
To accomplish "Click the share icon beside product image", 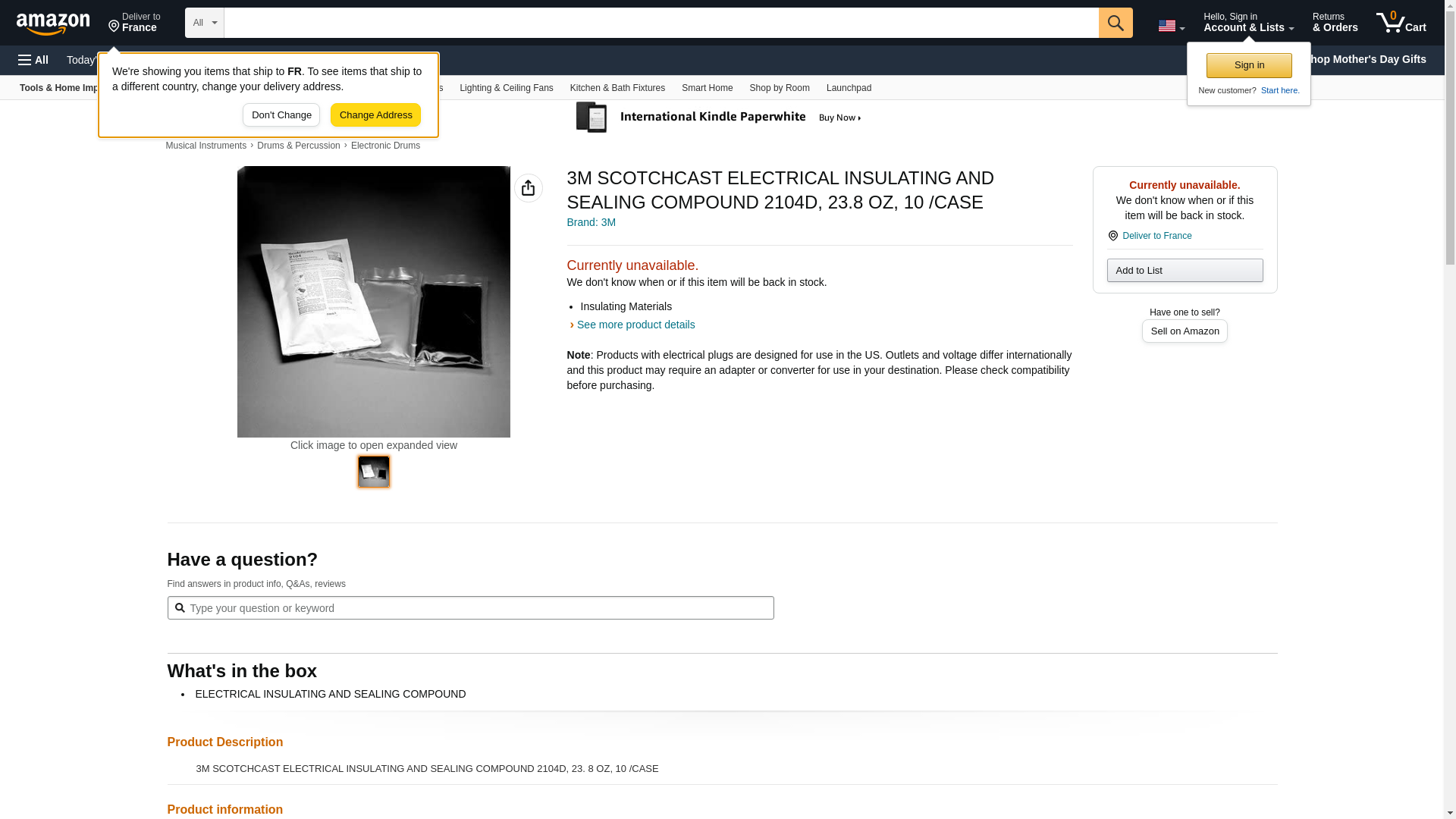I will click(x=528, y=188).
